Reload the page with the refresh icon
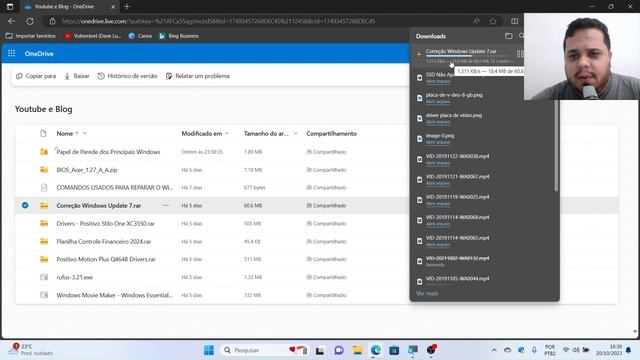 point(30,21)
